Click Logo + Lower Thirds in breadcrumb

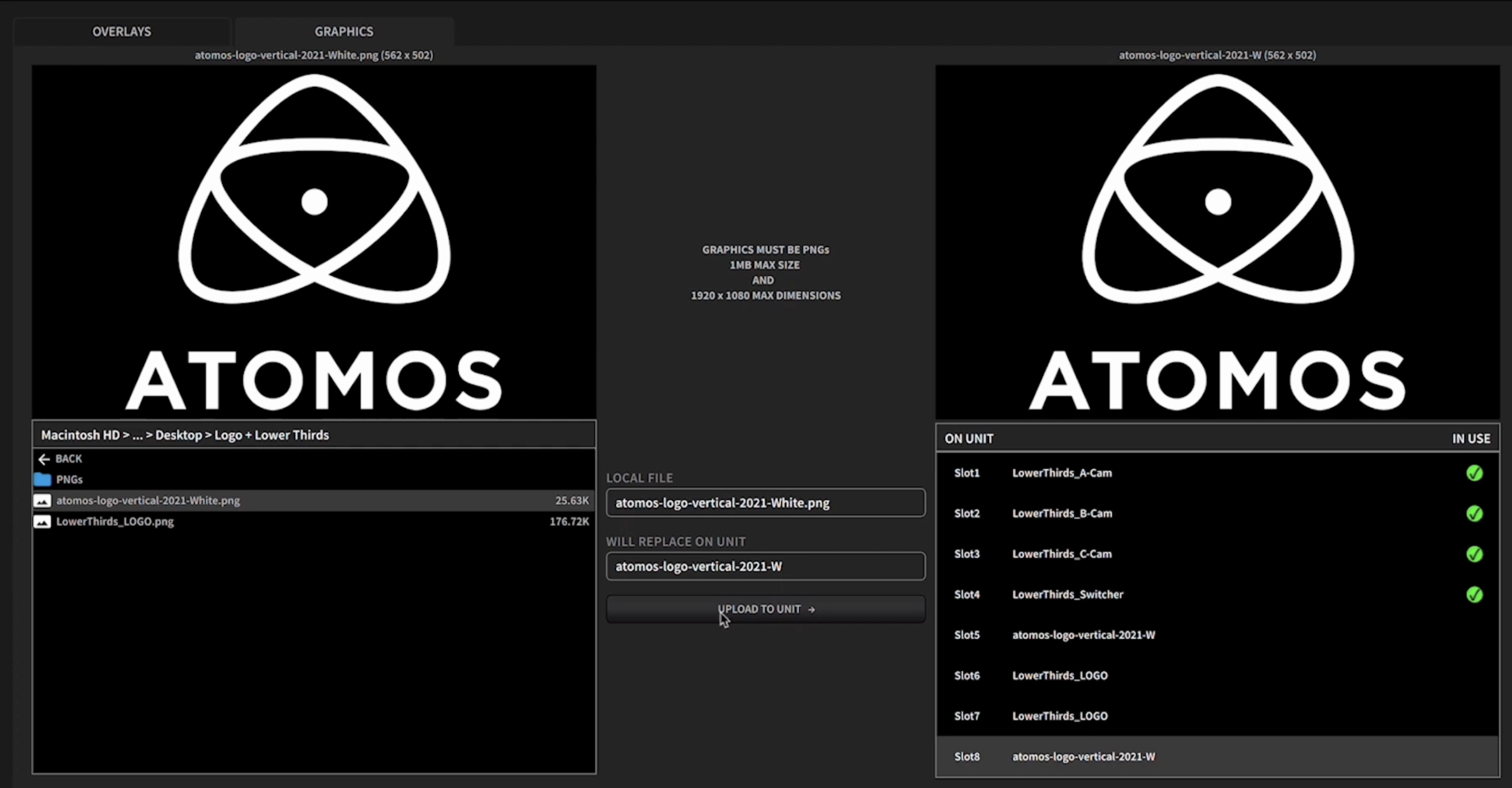click(271, 435)
